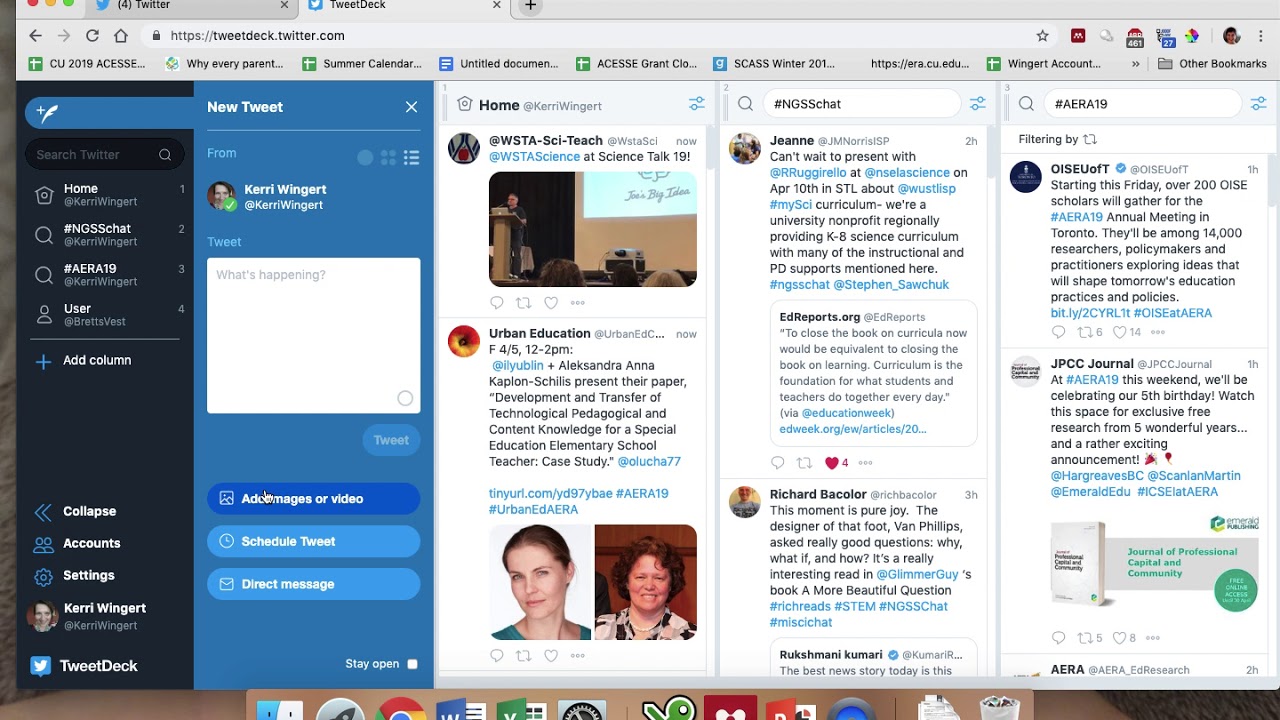Open more actions on OISEUofT tweet
This screenshot has height=720, width=1280.
[1158, 332]
